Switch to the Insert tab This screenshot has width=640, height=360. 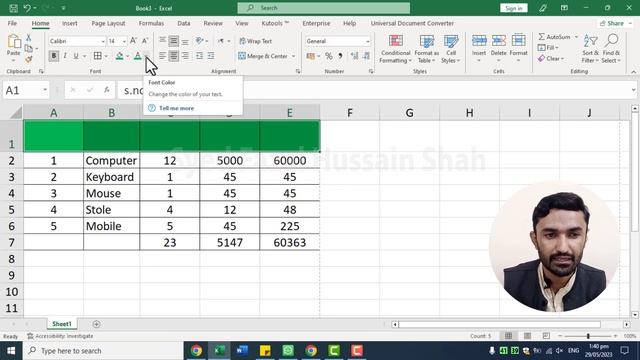click(x=69, y=23)
